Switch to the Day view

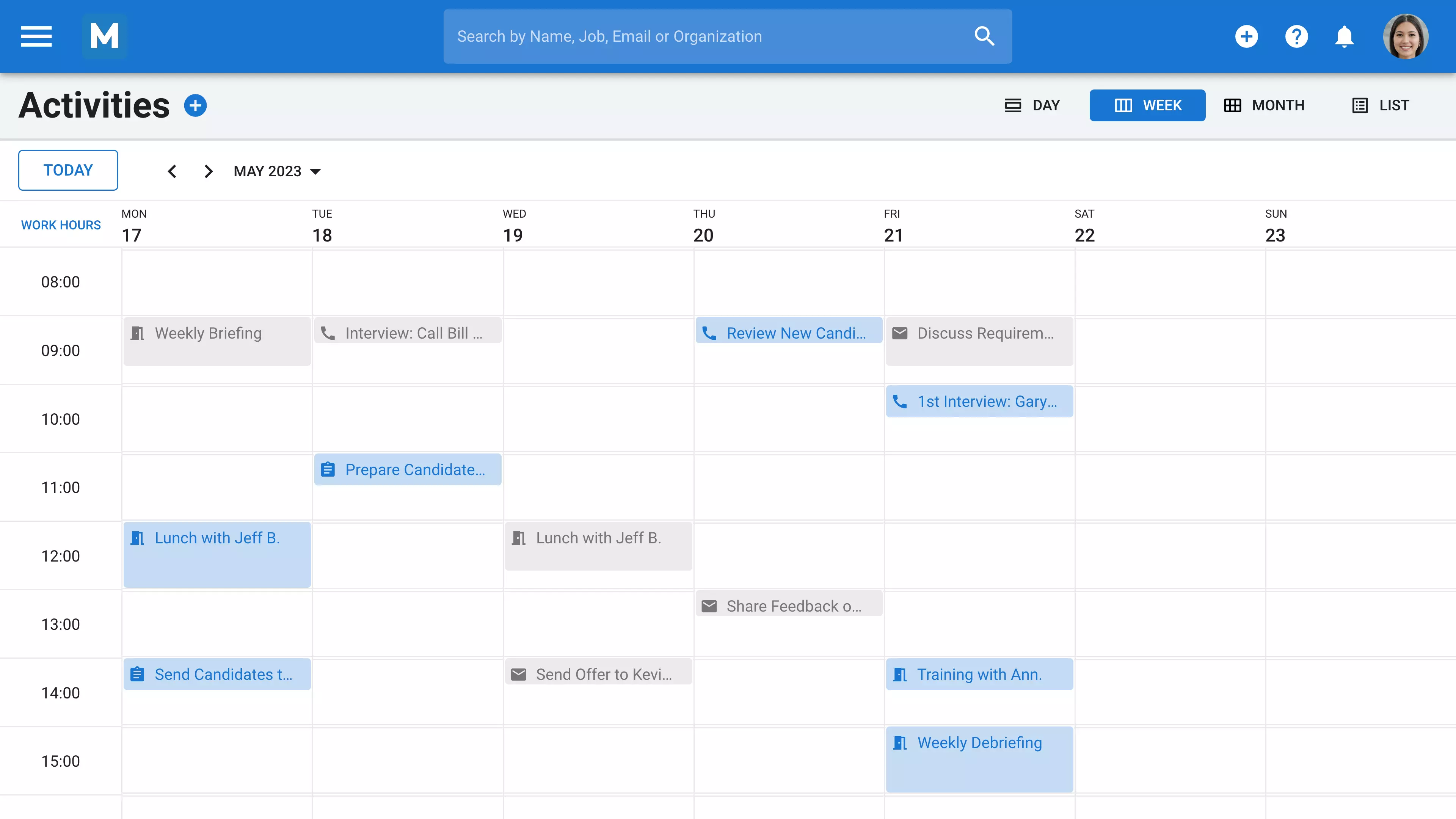(x=1032, y=106)
